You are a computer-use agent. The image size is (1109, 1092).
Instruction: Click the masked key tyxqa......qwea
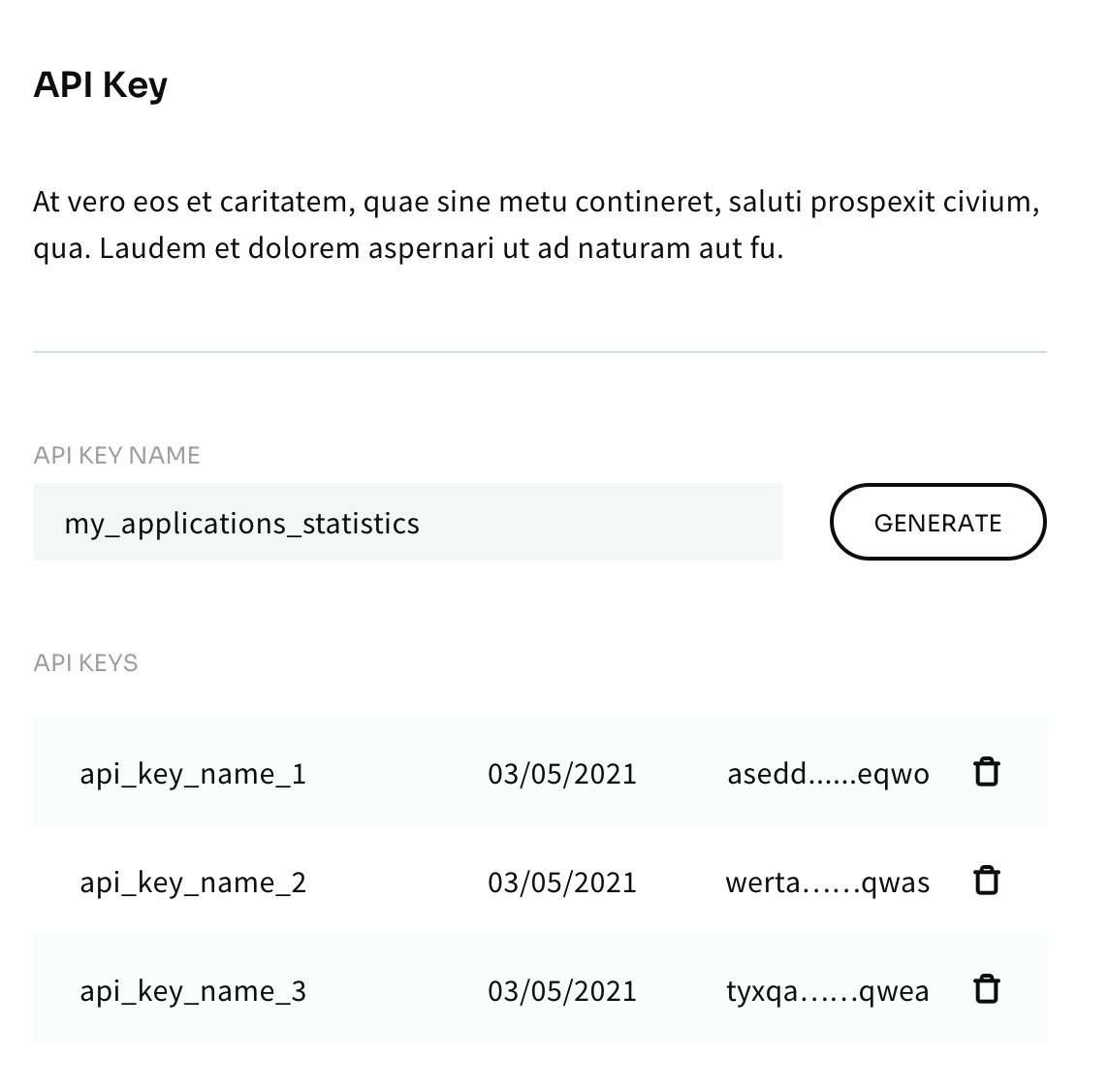coord(827,990)
